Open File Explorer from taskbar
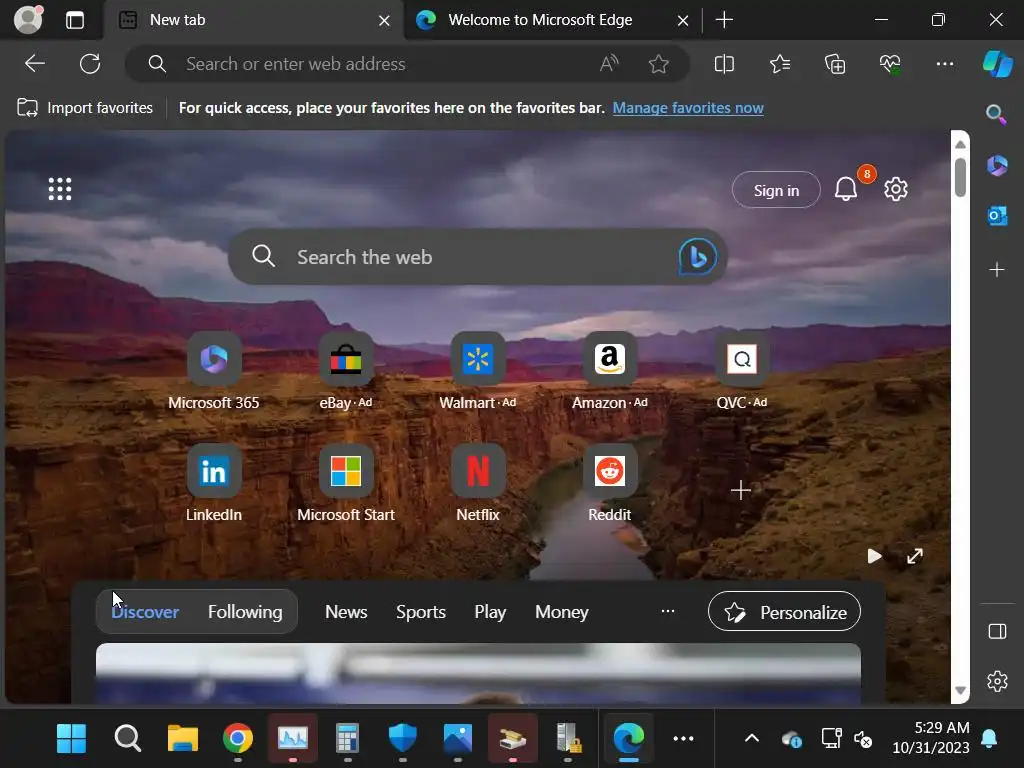Screen dimensions: 1024x768 [182, 739]
